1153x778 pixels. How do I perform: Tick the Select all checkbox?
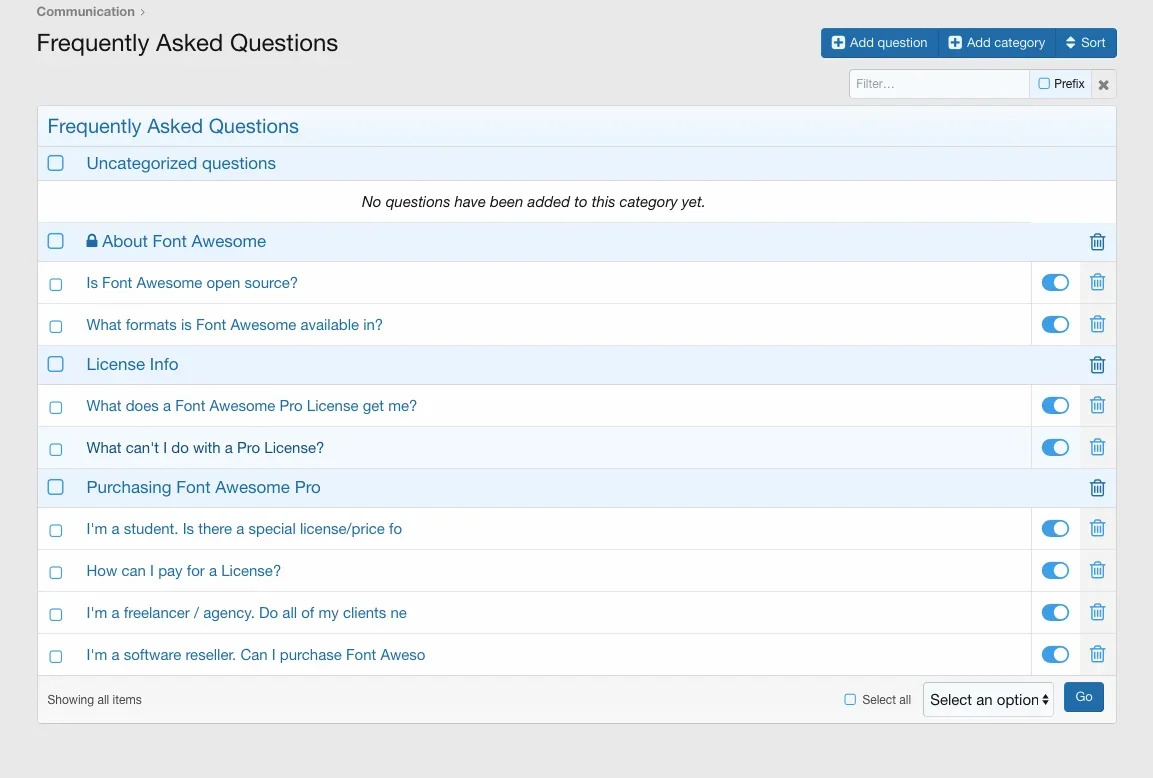pyautogui.click(x=850, y=700)
